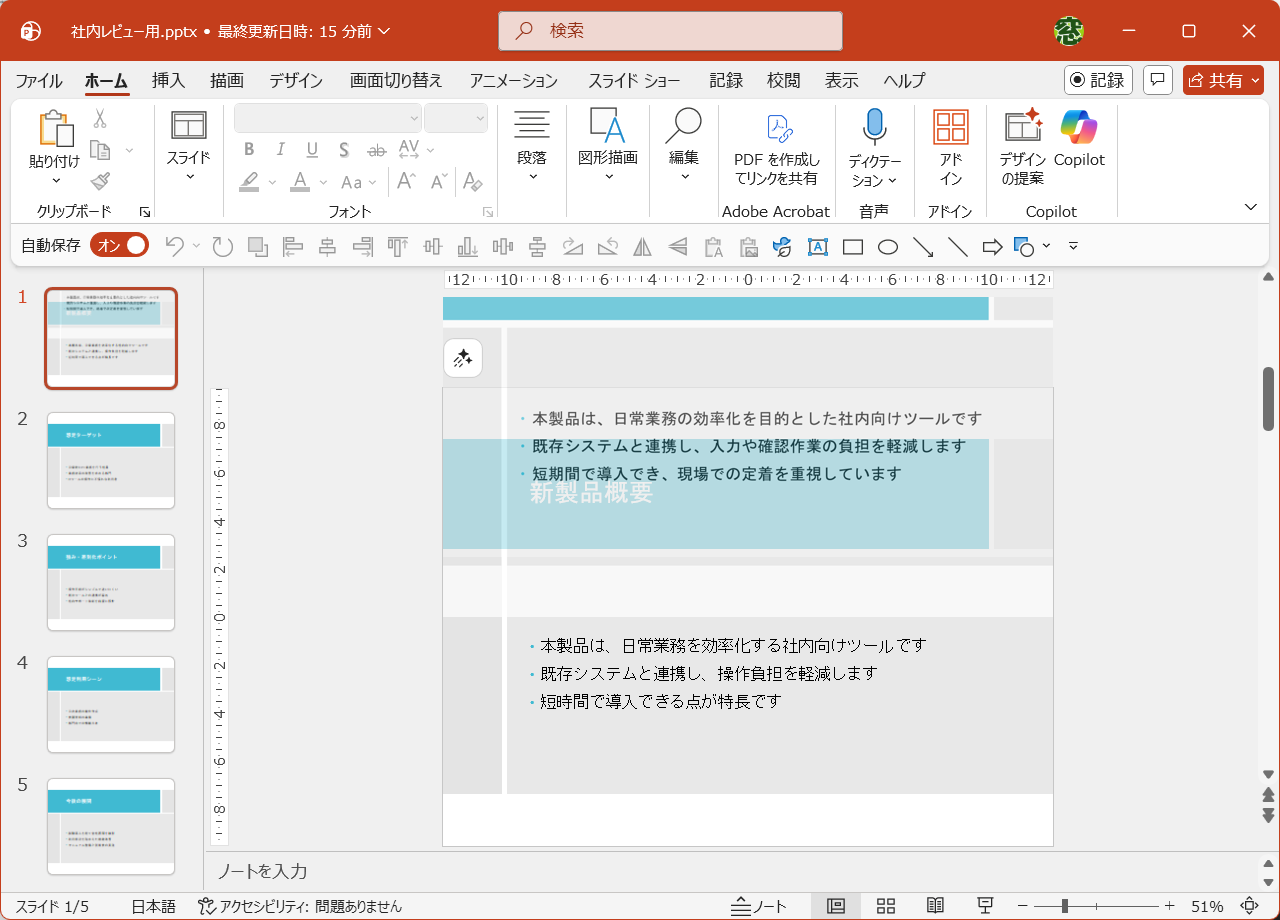Toggle underline formatting
This screenshot has height=920, width=1280.
pos(311,149)
